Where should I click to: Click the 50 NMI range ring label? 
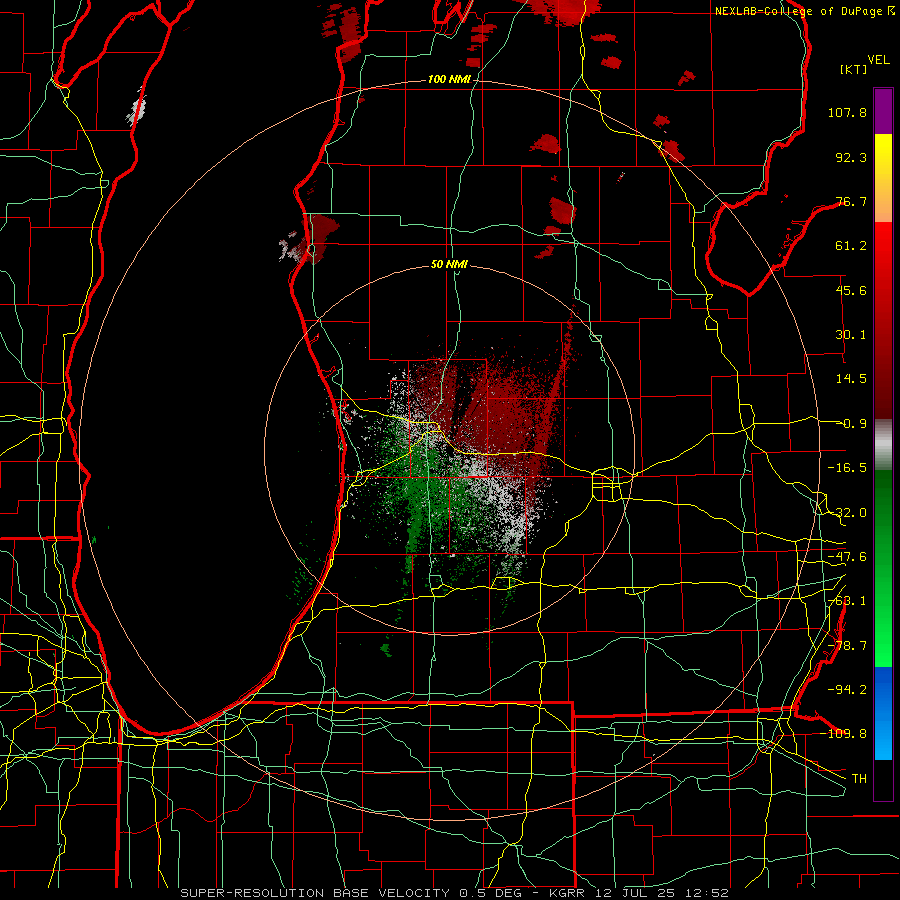pos(449,265)
